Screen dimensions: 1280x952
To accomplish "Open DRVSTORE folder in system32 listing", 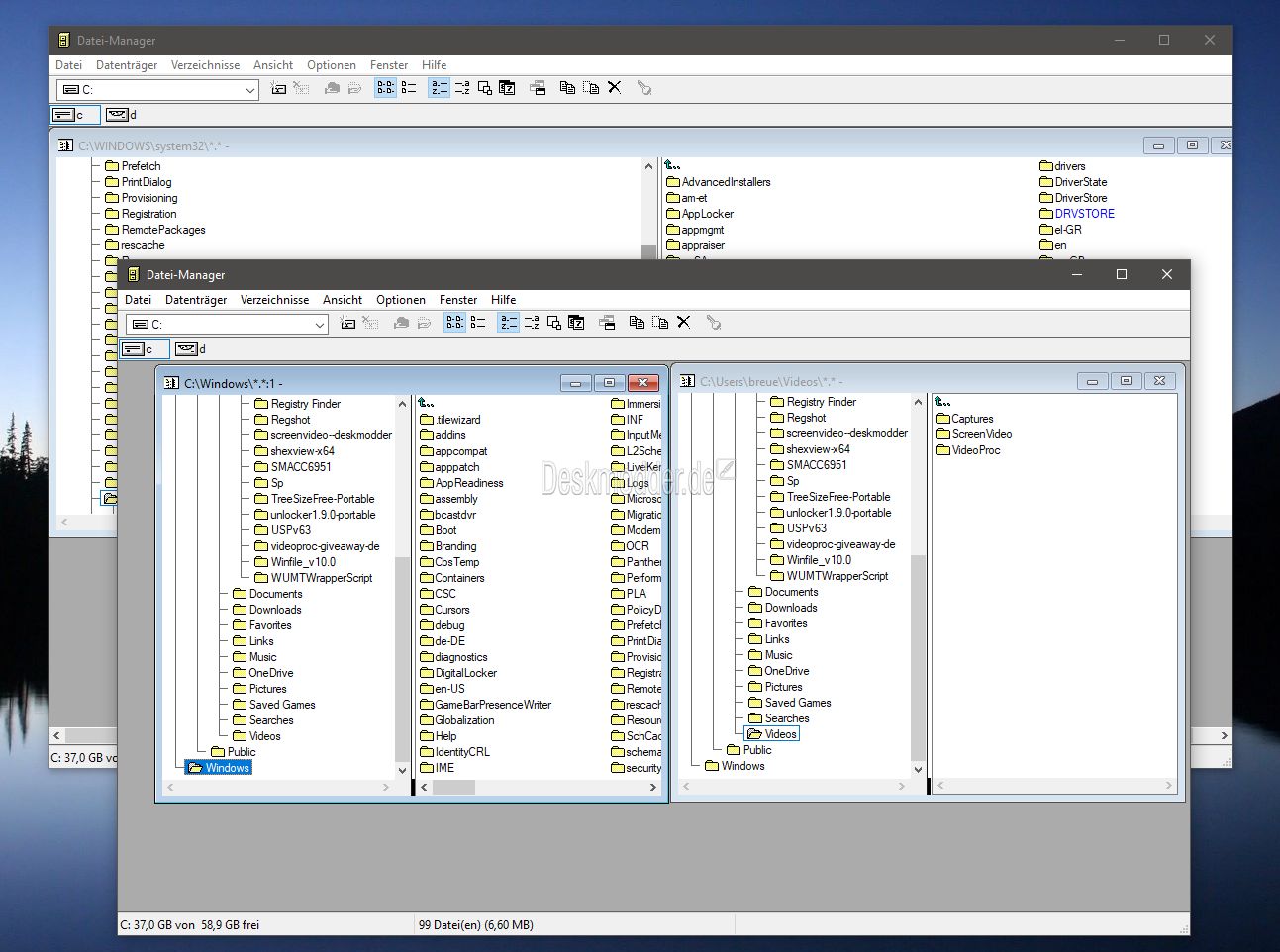I will click(1084, 214).
